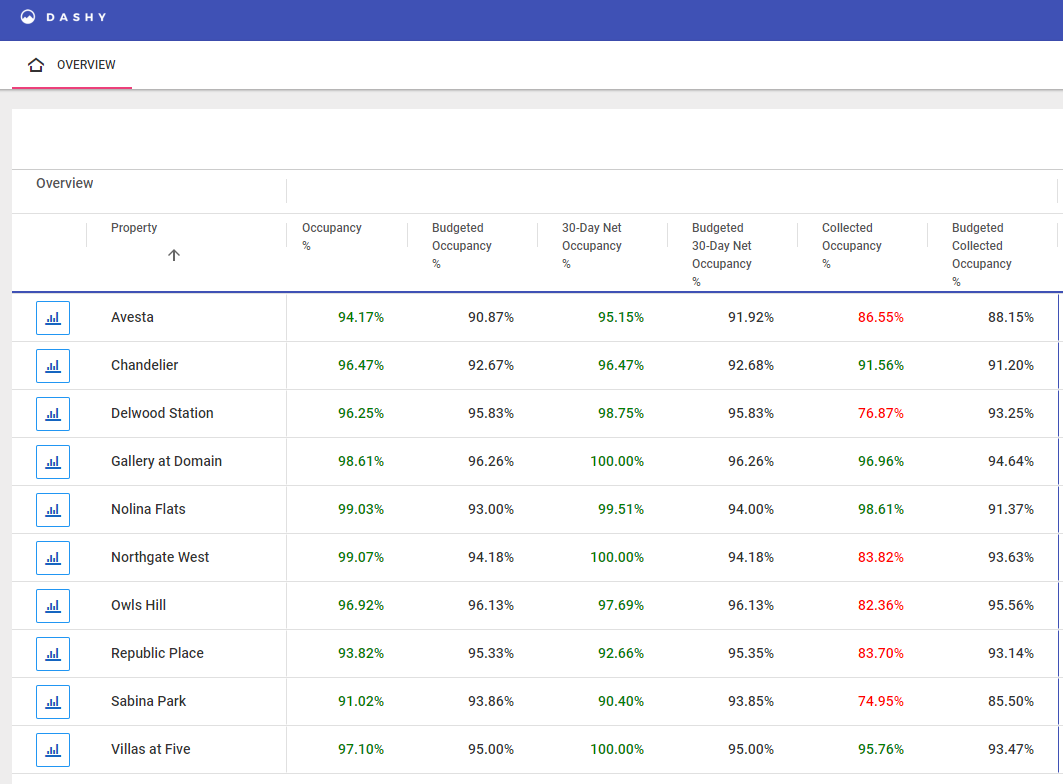1063x784 pixels.
Task: Click the DASHY brand text
Action: tap(76, 17)
